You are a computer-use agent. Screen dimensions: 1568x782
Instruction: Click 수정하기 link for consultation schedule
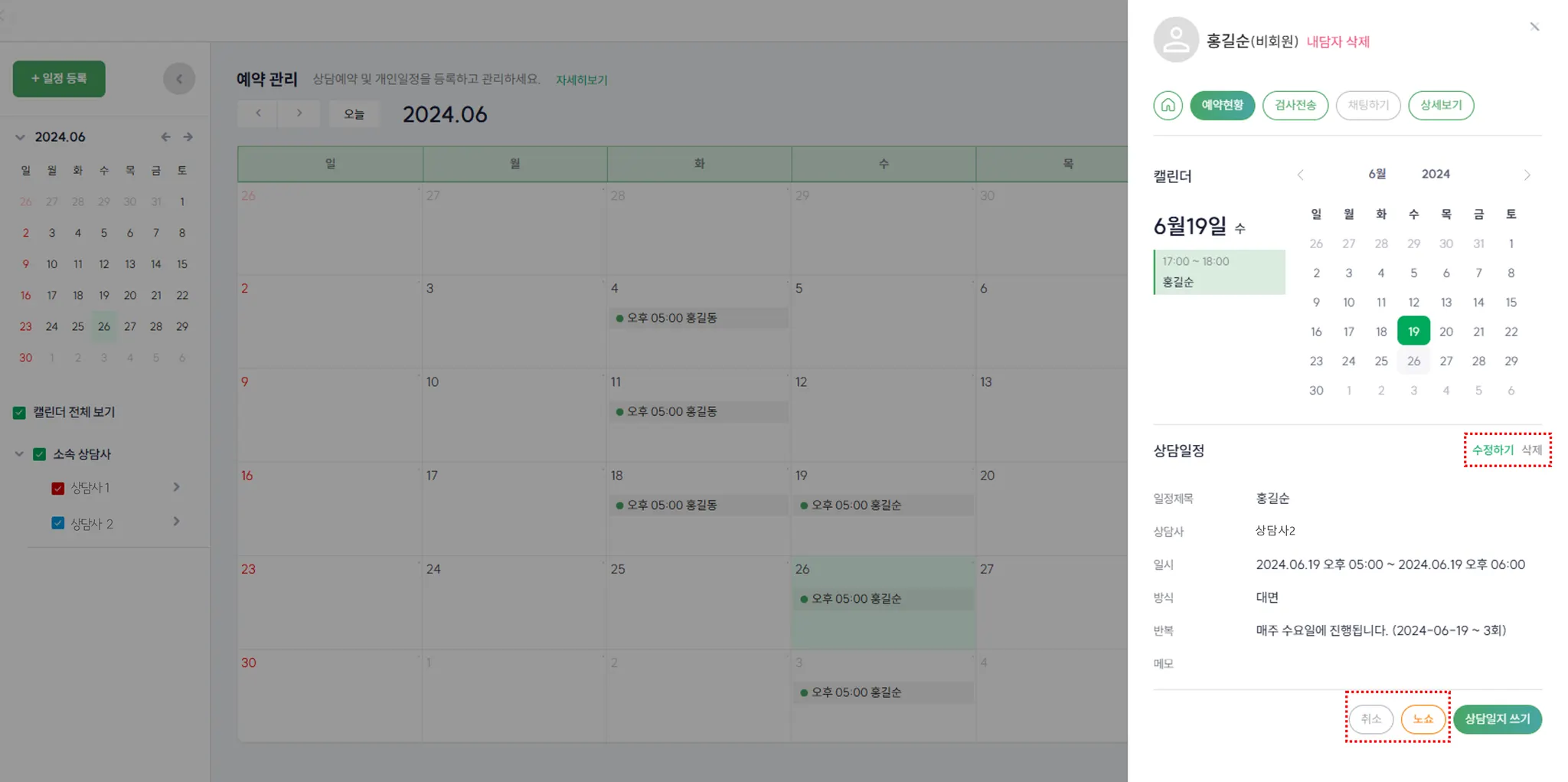(x=1492, y=450)
